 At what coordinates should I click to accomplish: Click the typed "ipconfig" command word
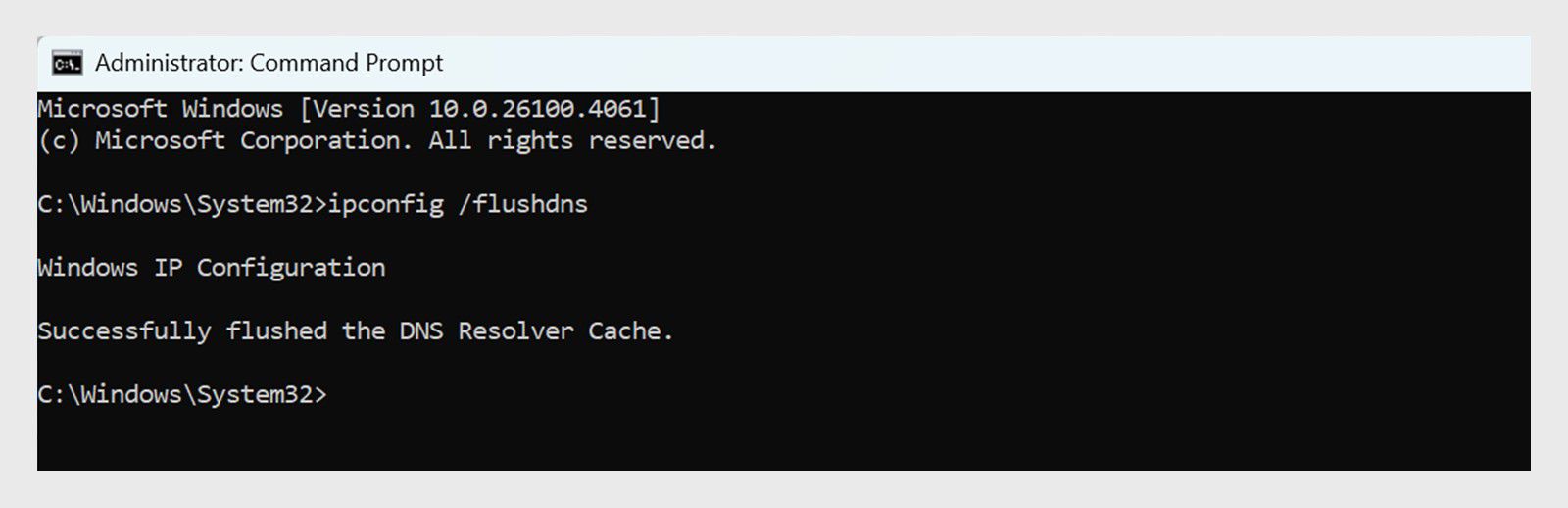(385, 205)
